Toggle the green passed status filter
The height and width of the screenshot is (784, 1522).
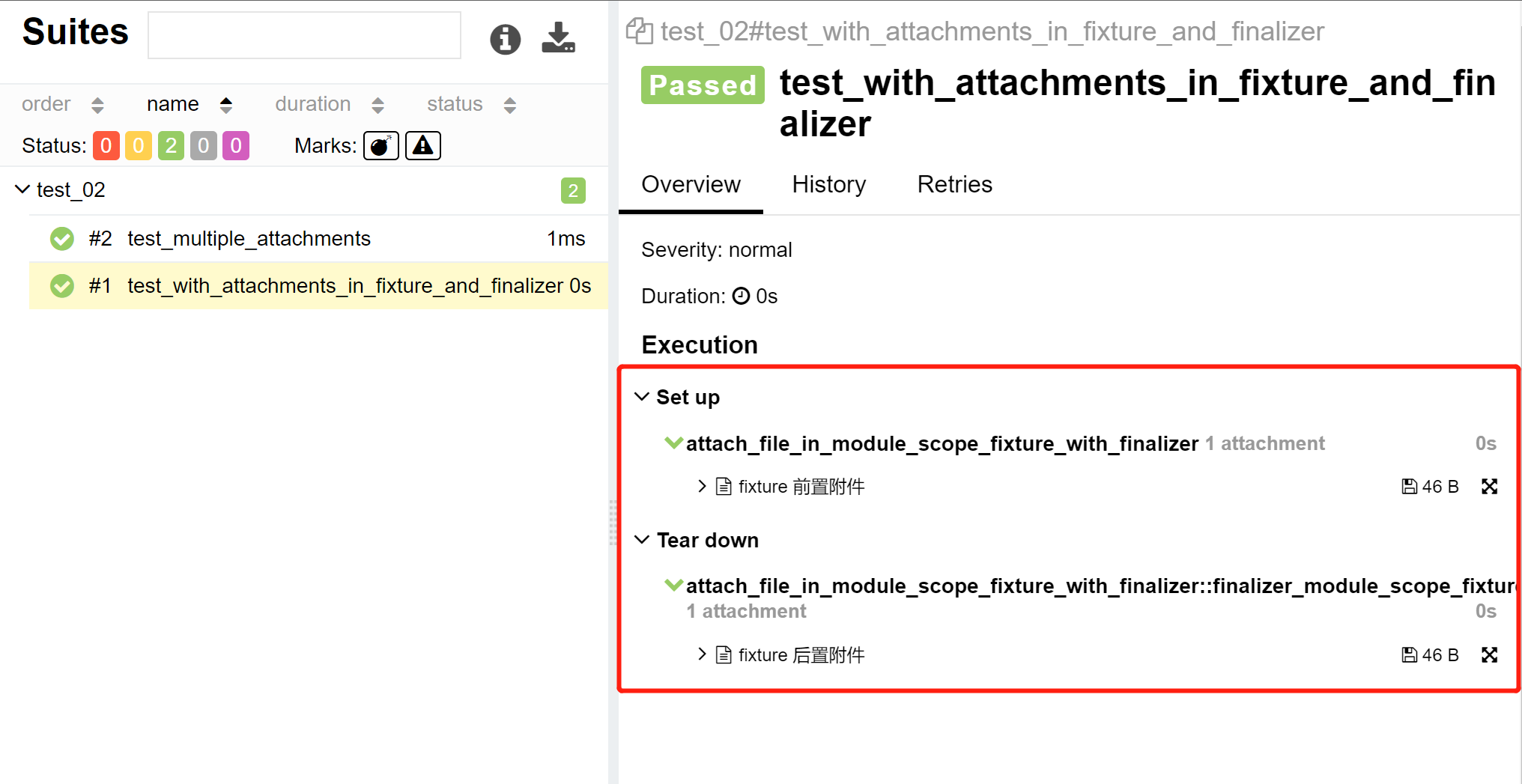tap(170, 145)
